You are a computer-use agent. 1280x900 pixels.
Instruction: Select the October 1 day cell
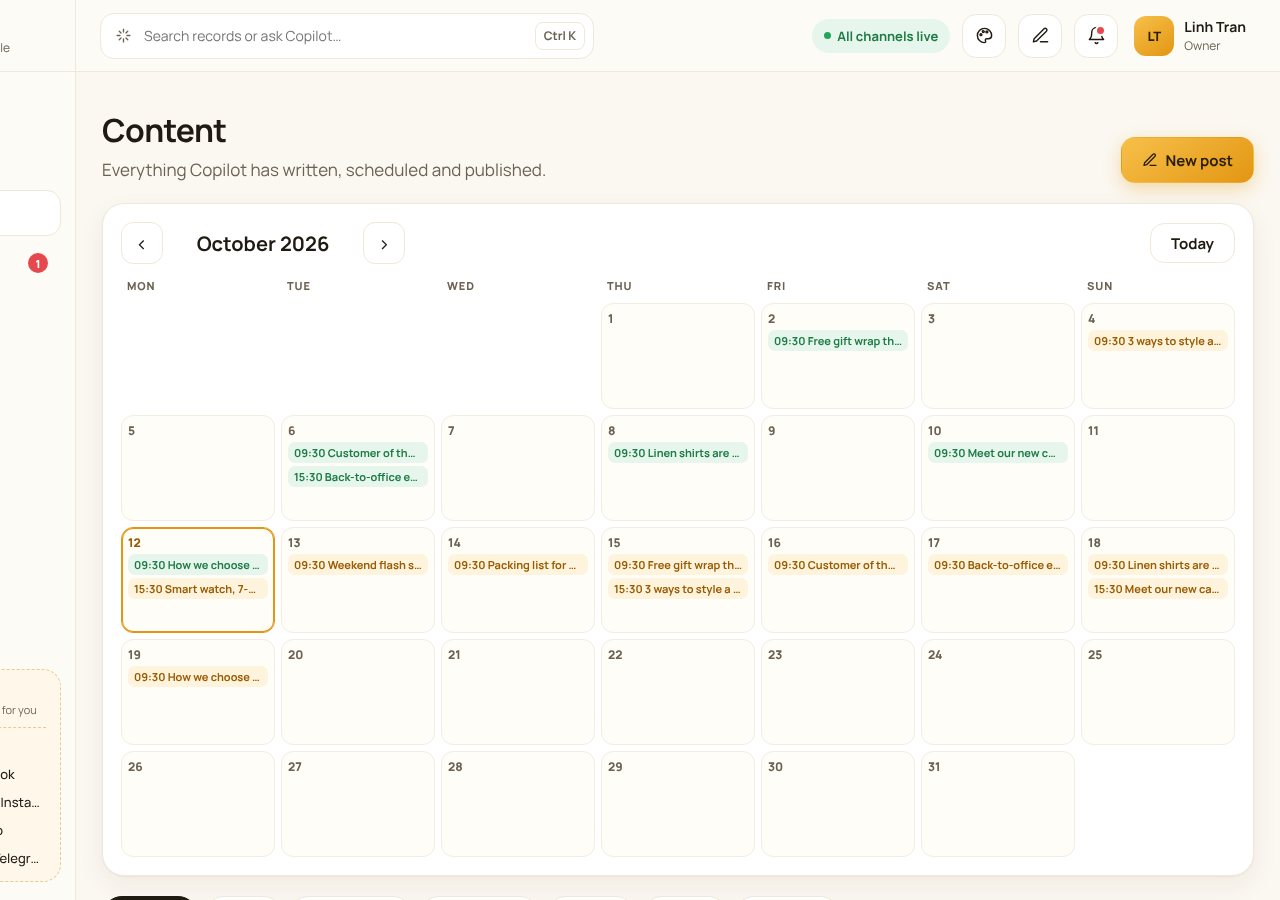pyautogui.click(x=678, y=356)
